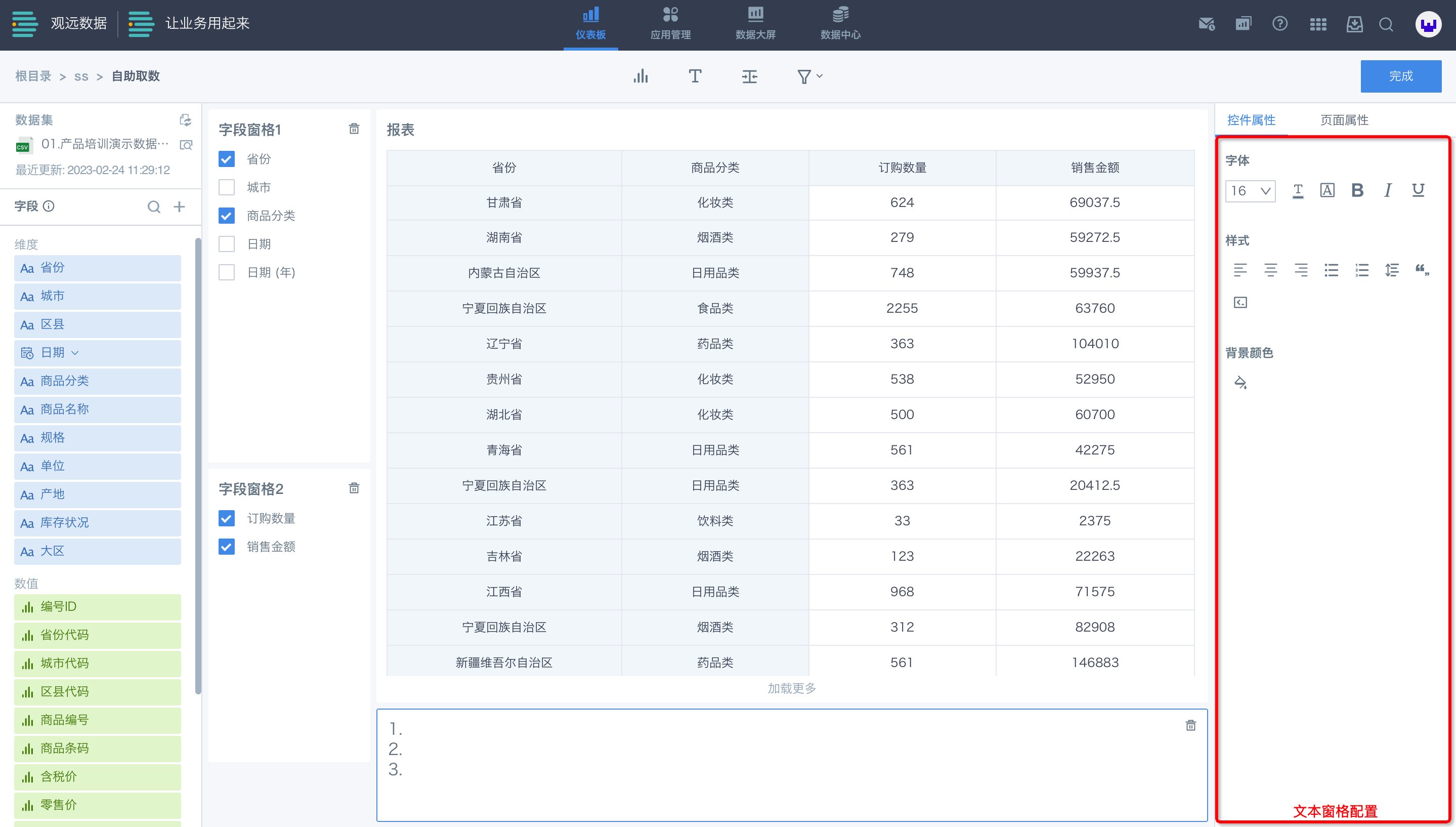Enable the 日期 (年) checkbox

tap(227, 273)
